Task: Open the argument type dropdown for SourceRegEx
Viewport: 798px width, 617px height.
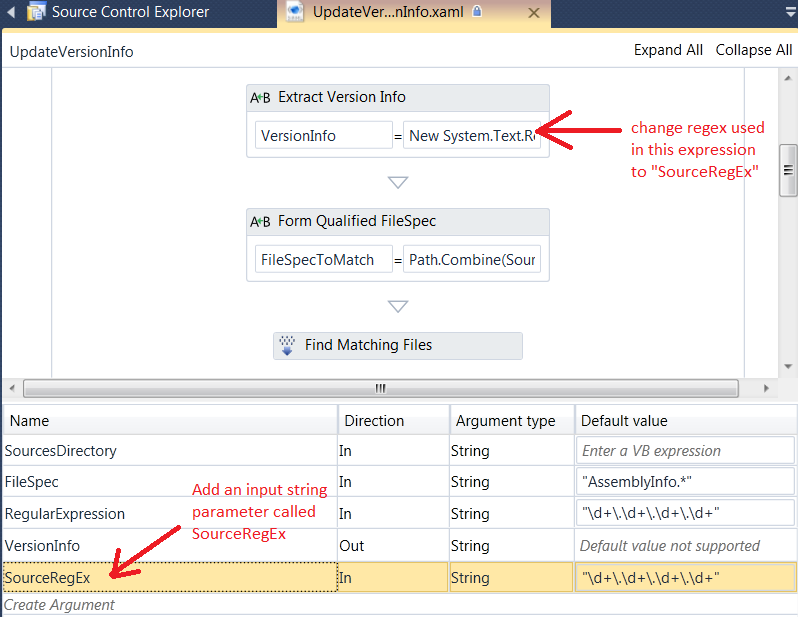Action: coord(512,577)
